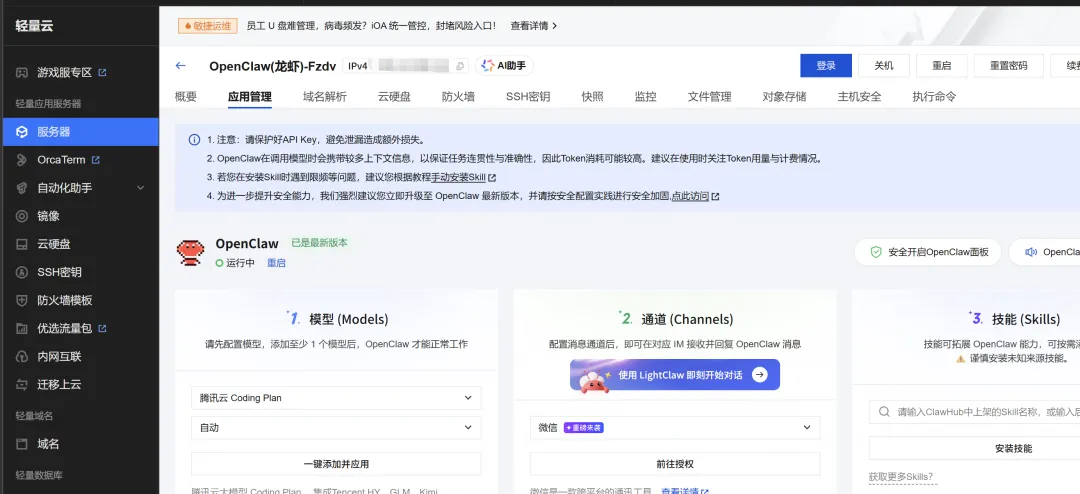Switch to the 防火墙 tab
Screen dimensions: 1080x494
pos(458,96)
